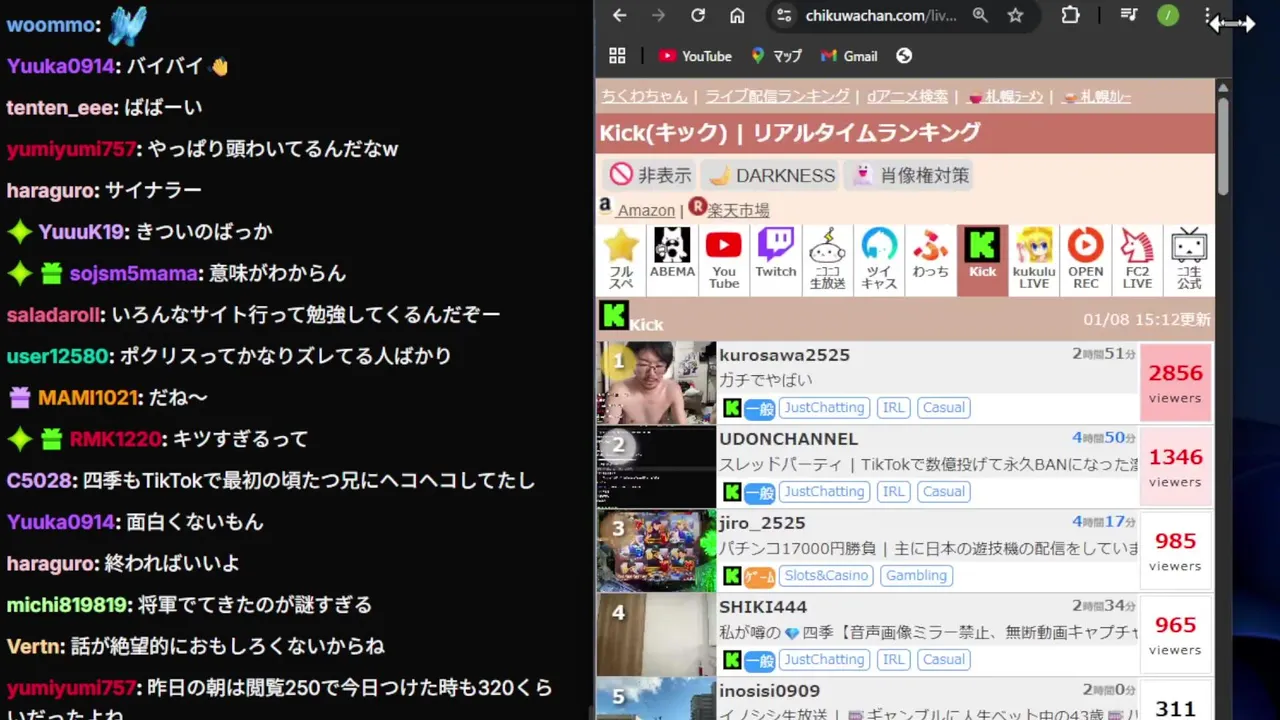Click the globe bookmark icon
The width and height of the screenshot is (1280, 720).
click(x=904, y=56)
